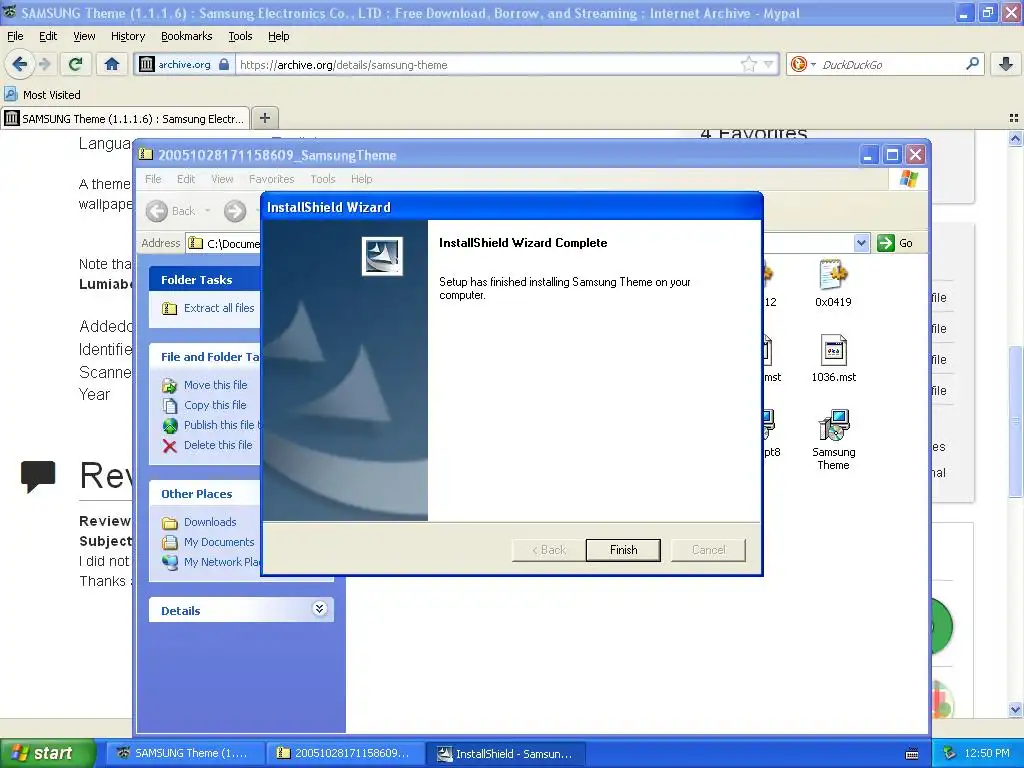Open Favorites menu in Explorer window

tap(272, 179)
